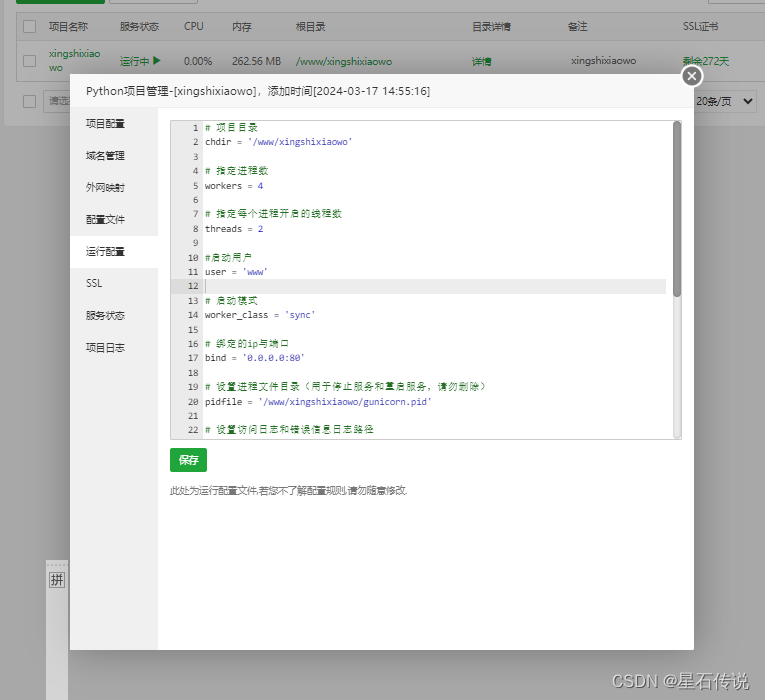Tick the xingshixiaowo row checkbox
765x700 pixels.
pyautogui.click(x=30, y=61)
